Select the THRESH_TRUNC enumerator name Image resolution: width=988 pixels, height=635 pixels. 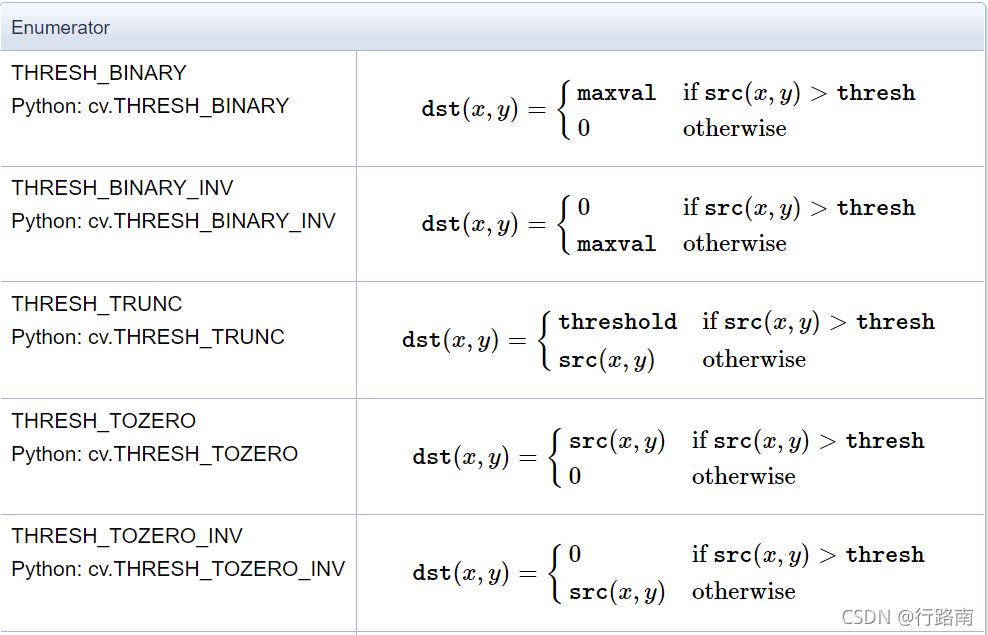[x=96, y=304]
